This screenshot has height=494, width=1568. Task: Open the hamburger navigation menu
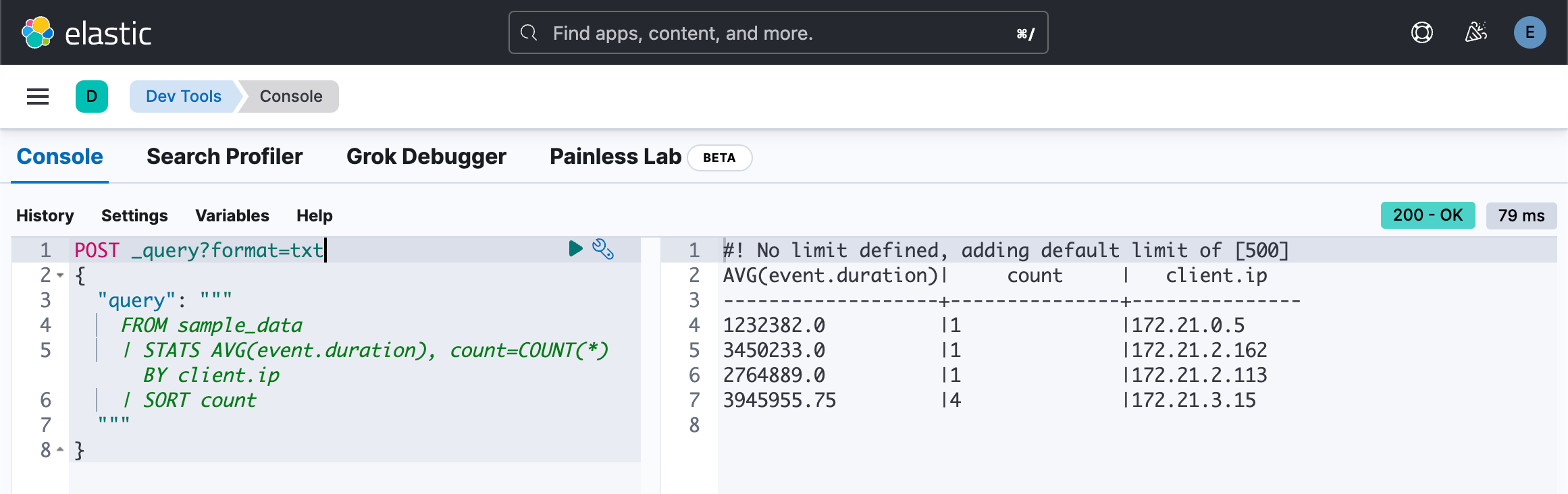38,97
